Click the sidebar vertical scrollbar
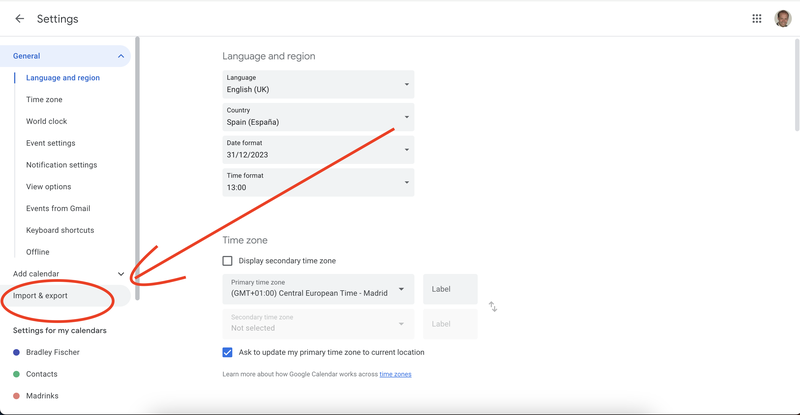The height and width of the screenshot is (415, 800). click(x=137, y=168)
